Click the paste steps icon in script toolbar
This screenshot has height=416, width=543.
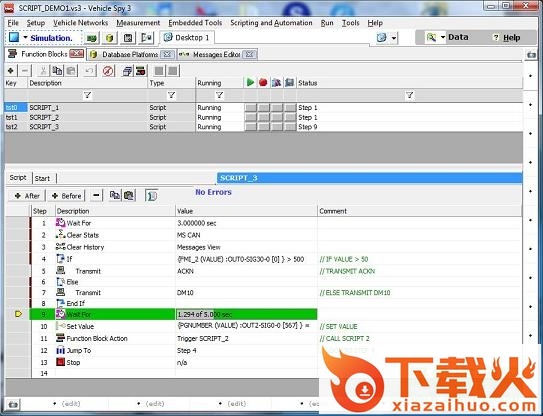129,196
